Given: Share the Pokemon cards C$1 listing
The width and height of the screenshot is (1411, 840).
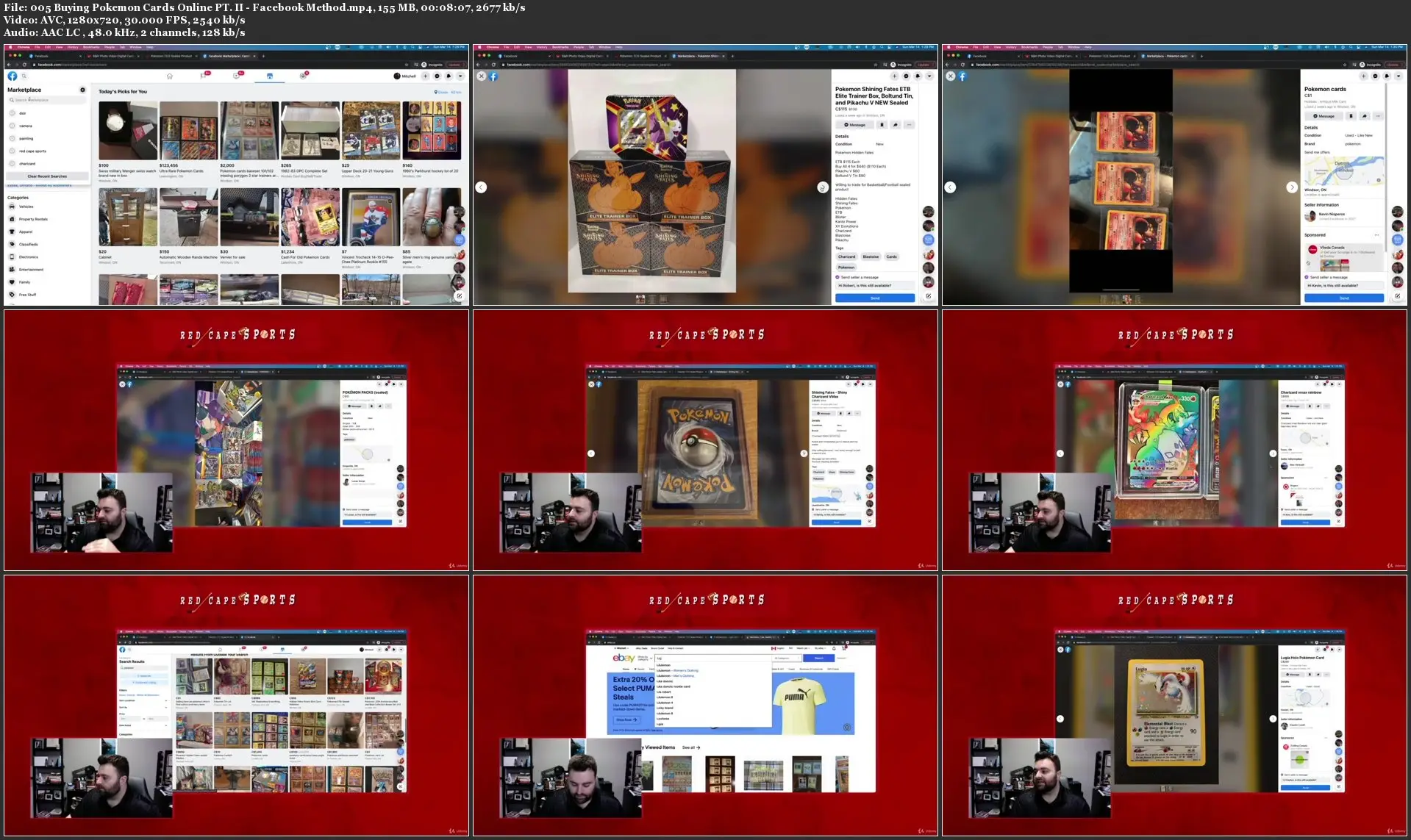Looking at the screenshot, I should tap(1365, 116).
